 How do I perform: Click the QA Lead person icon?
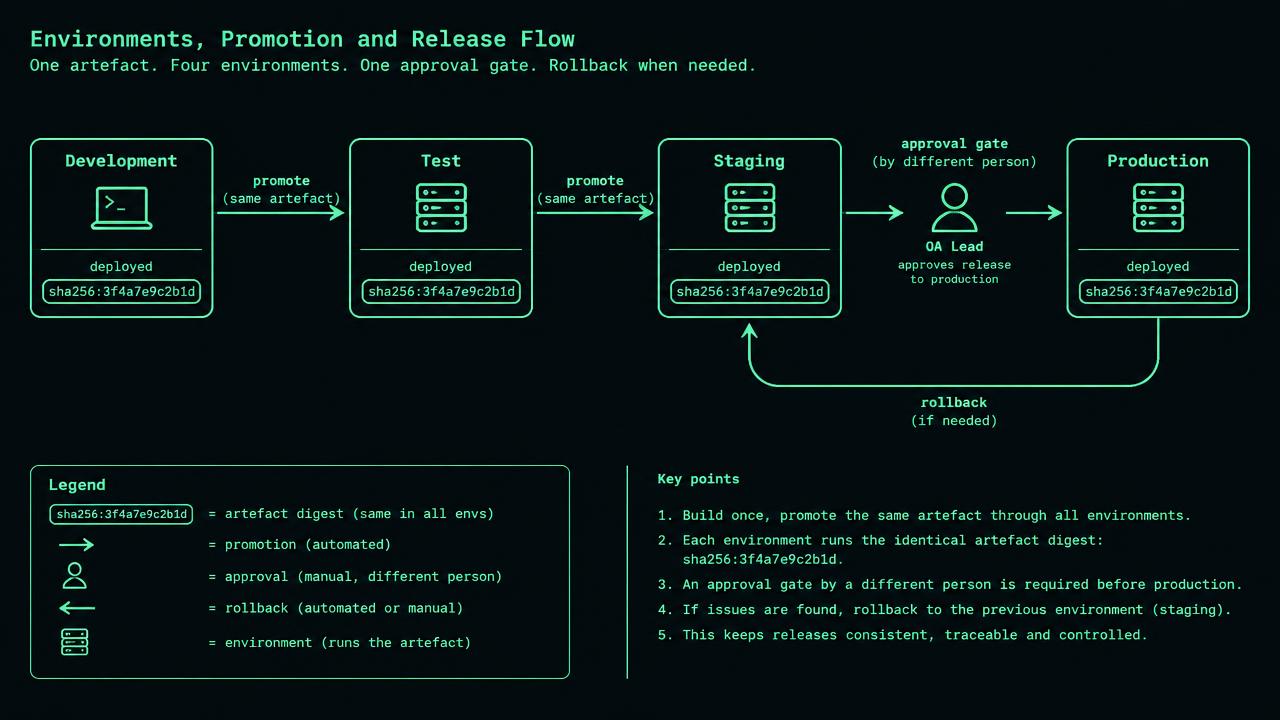[x=954, y=208]
